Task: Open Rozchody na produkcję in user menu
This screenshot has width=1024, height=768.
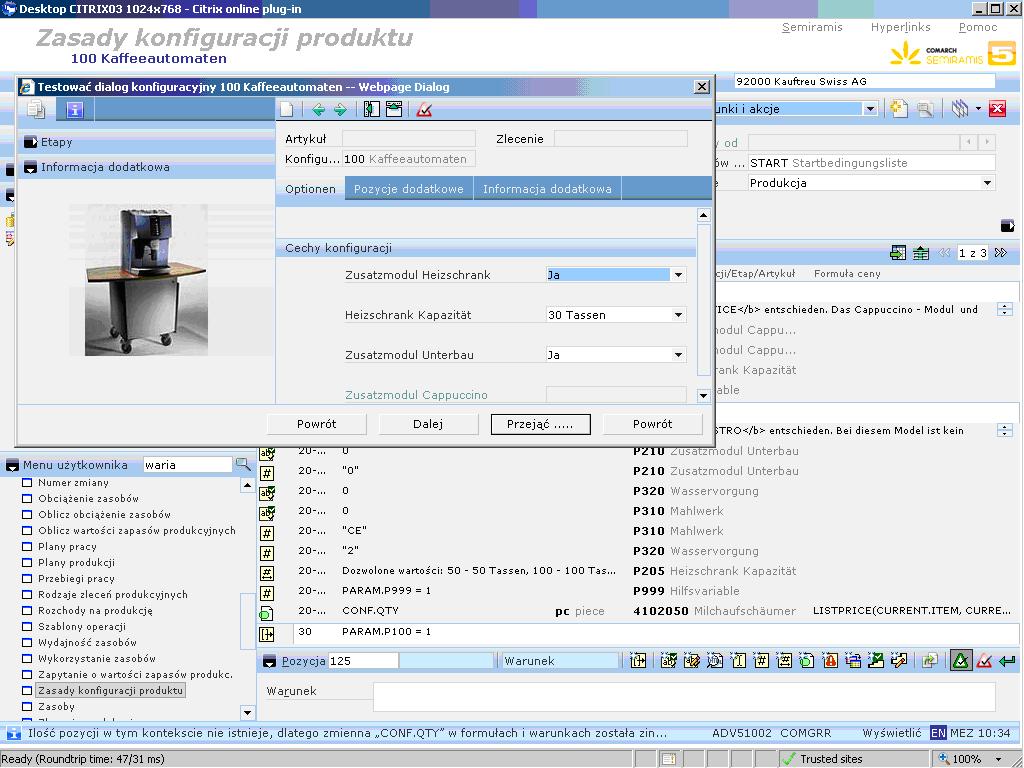Action: 95,611
